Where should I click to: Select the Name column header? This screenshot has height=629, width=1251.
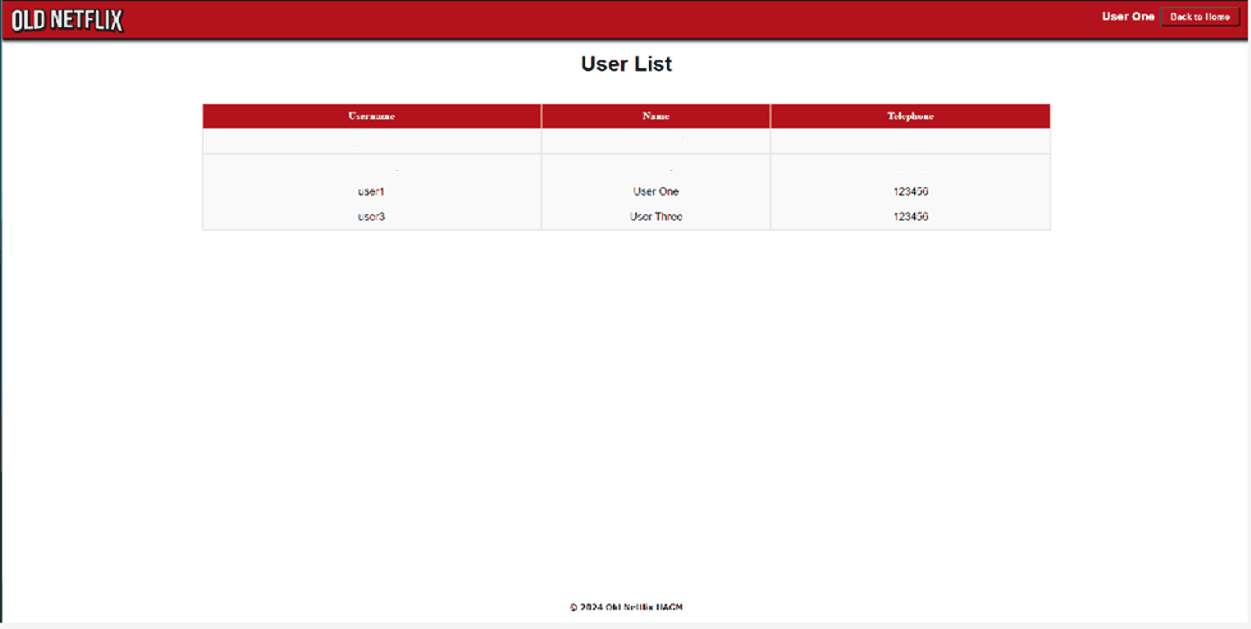pyautogui.click(x=656, y=116)
